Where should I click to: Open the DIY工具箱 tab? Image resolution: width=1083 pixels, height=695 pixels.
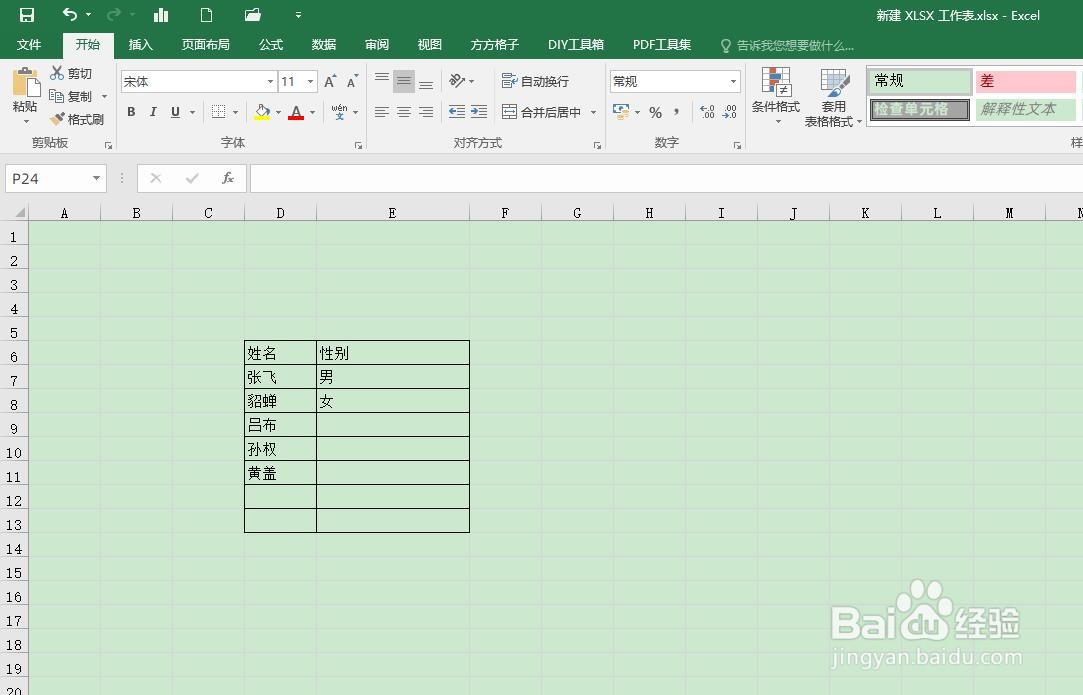pos(576,44)
